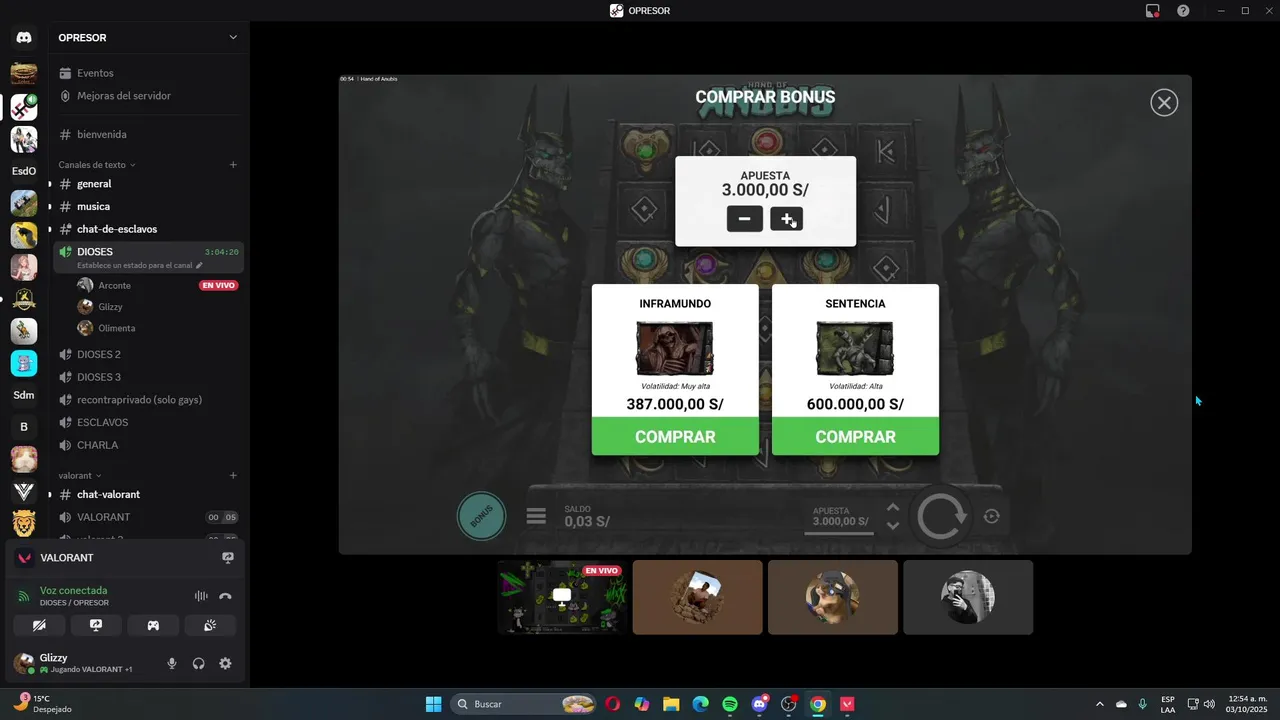This screenshot has width=1280, height=720.
Task: Select the gray participant tile
Action: [968, 597]
